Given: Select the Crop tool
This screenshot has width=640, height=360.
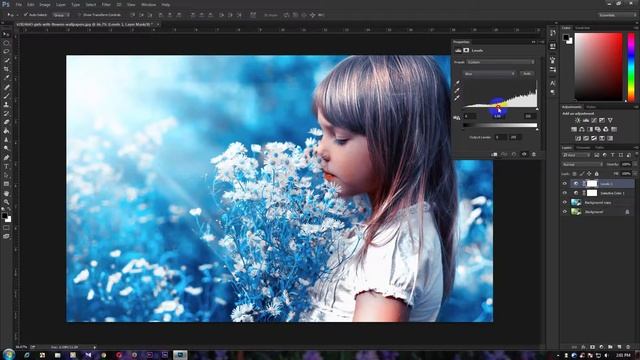Looking at the screenshot, I should coord(6,69).
